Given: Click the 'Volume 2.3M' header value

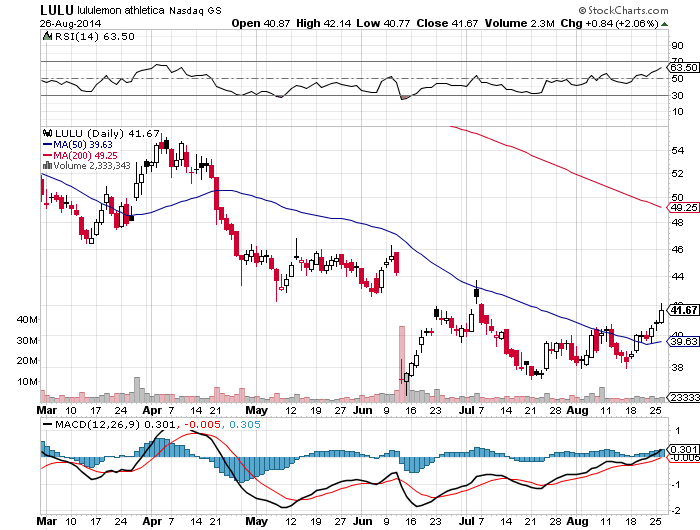Looking at the screenshot, I should click(520, 23).
